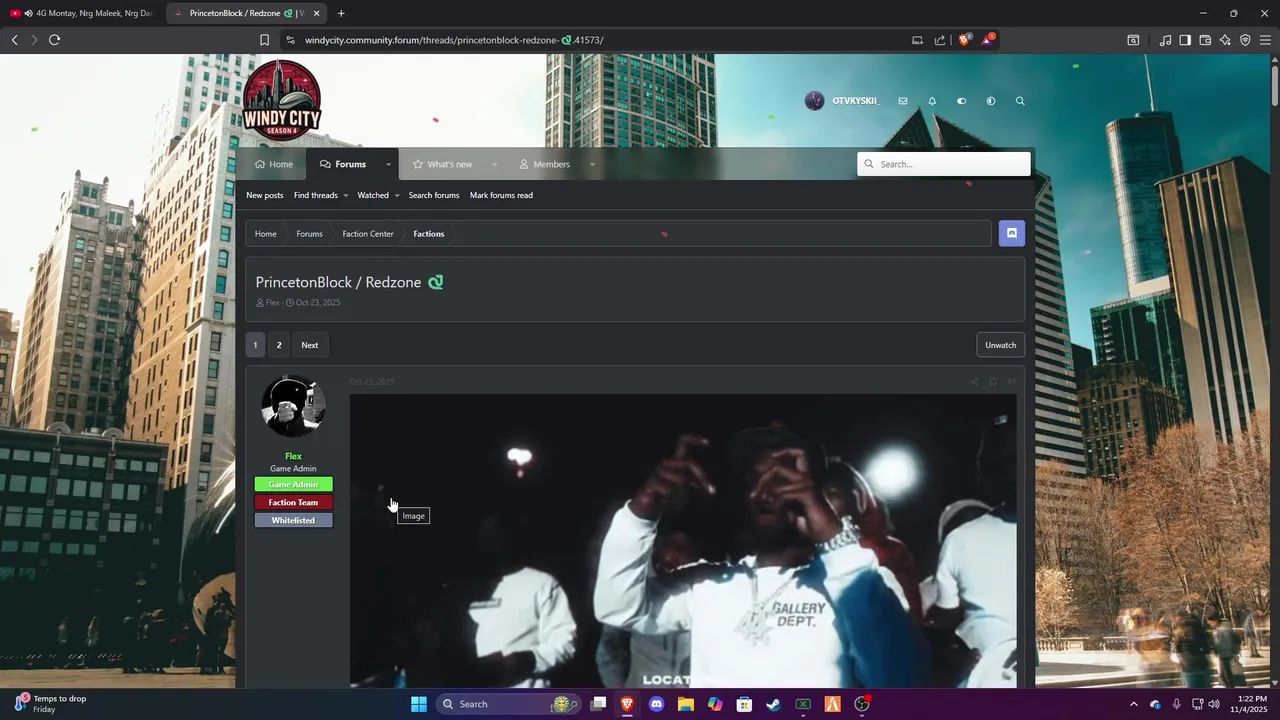
Task: Open the Search forums link
Action: tap(434, 195)
